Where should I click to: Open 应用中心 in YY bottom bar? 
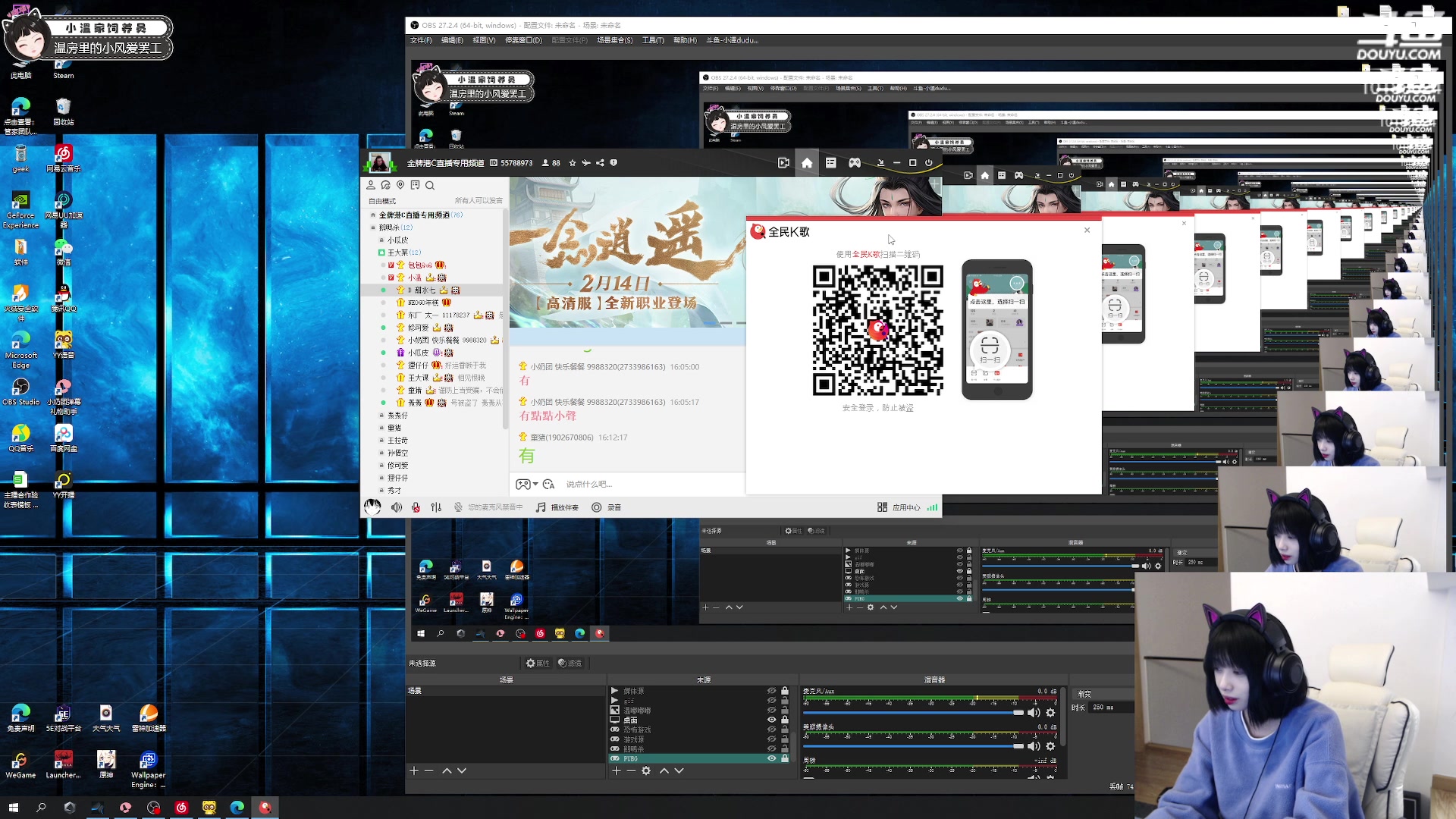(x=899, y=507)
